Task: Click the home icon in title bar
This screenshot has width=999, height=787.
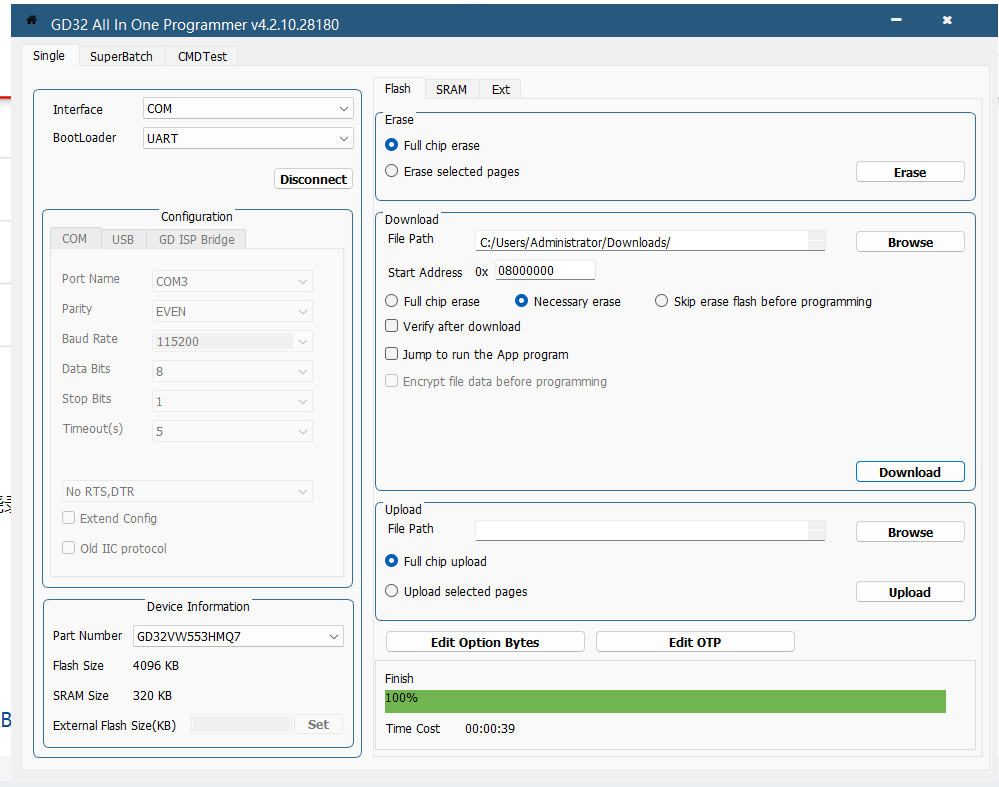Action: point(31,20)
